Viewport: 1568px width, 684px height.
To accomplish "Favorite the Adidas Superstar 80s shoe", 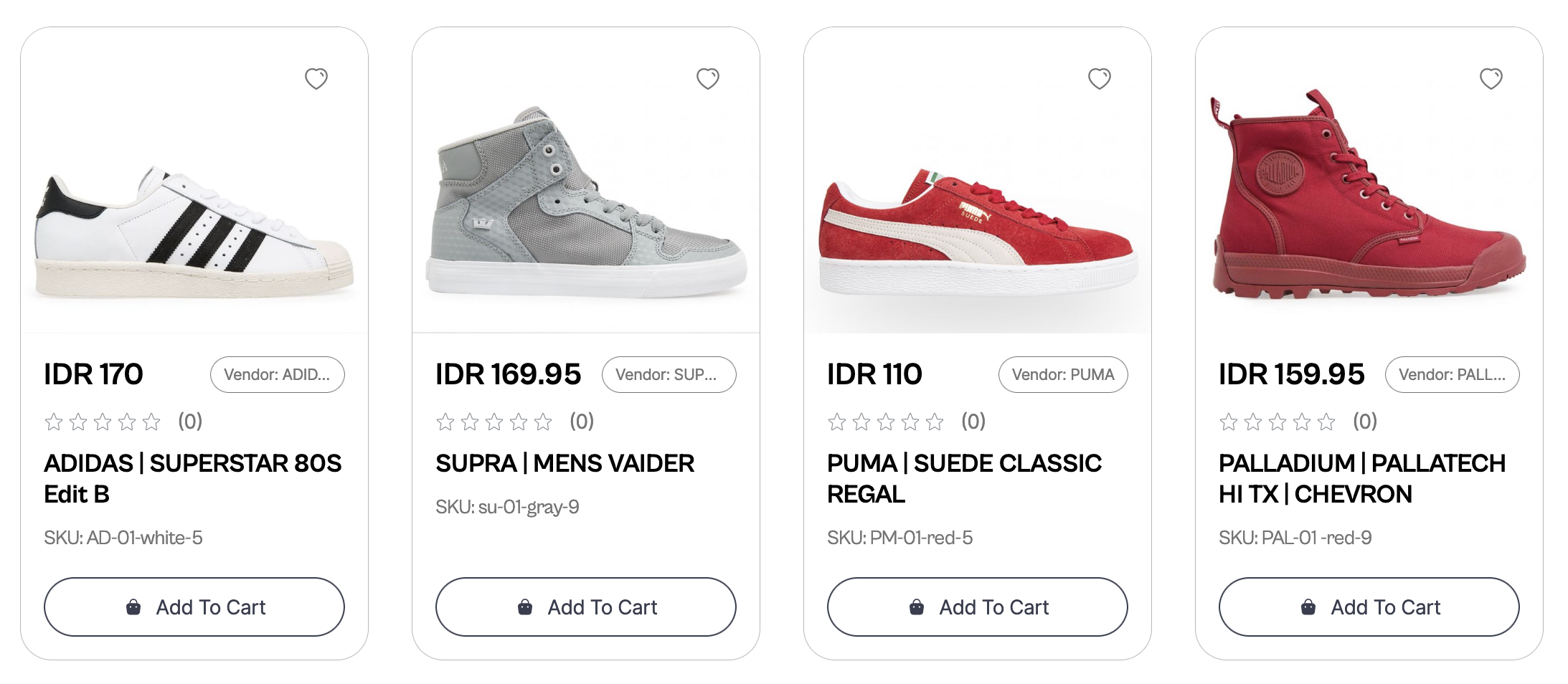I will point(316,78).
